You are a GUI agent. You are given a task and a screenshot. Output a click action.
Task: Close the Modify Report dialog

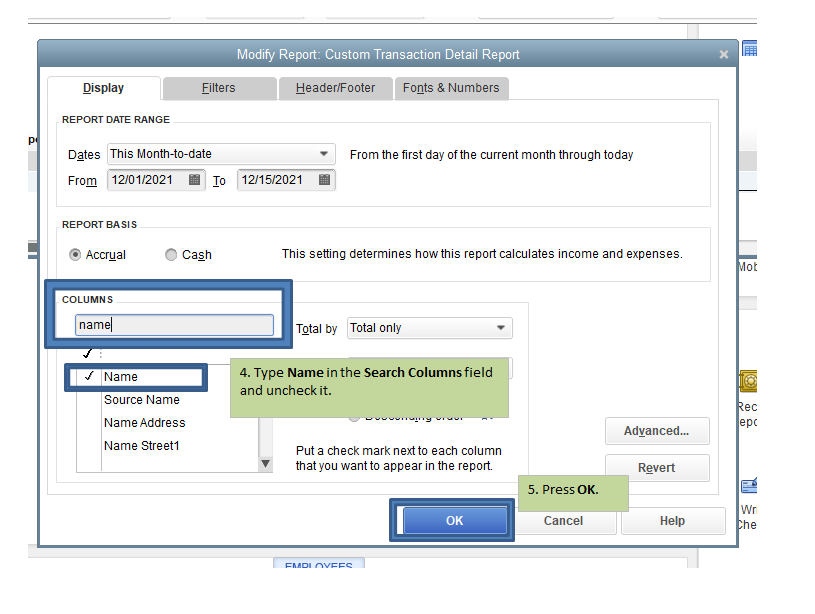point(724,55)
